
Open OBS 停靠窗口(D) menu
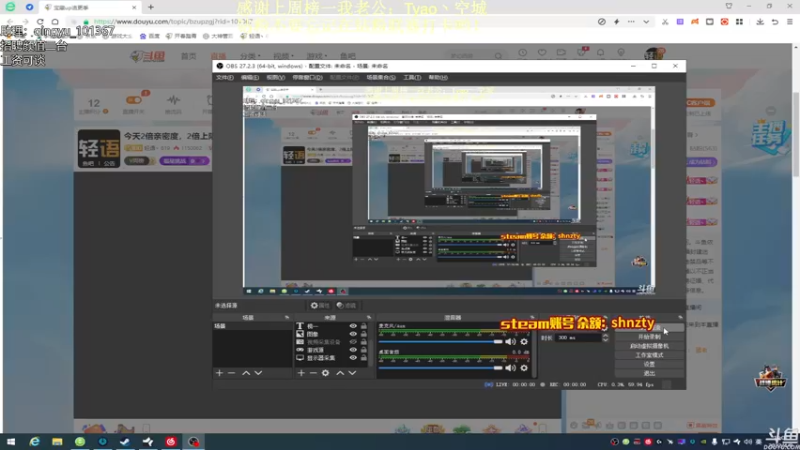pos(307,78)
